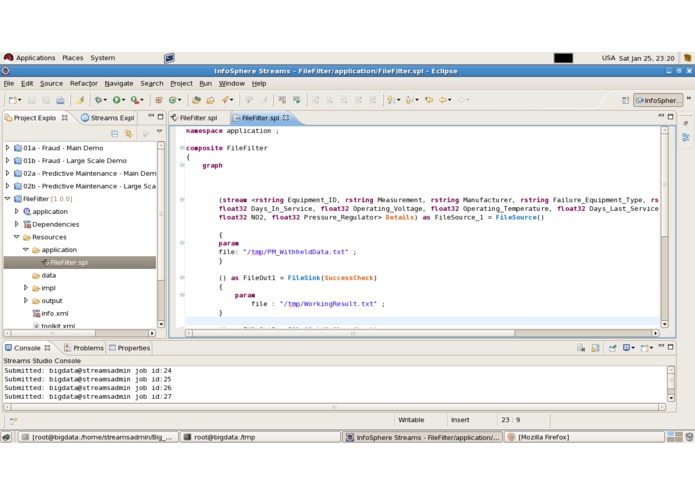Click the editor horizontal scrollbar

point(422,333)
